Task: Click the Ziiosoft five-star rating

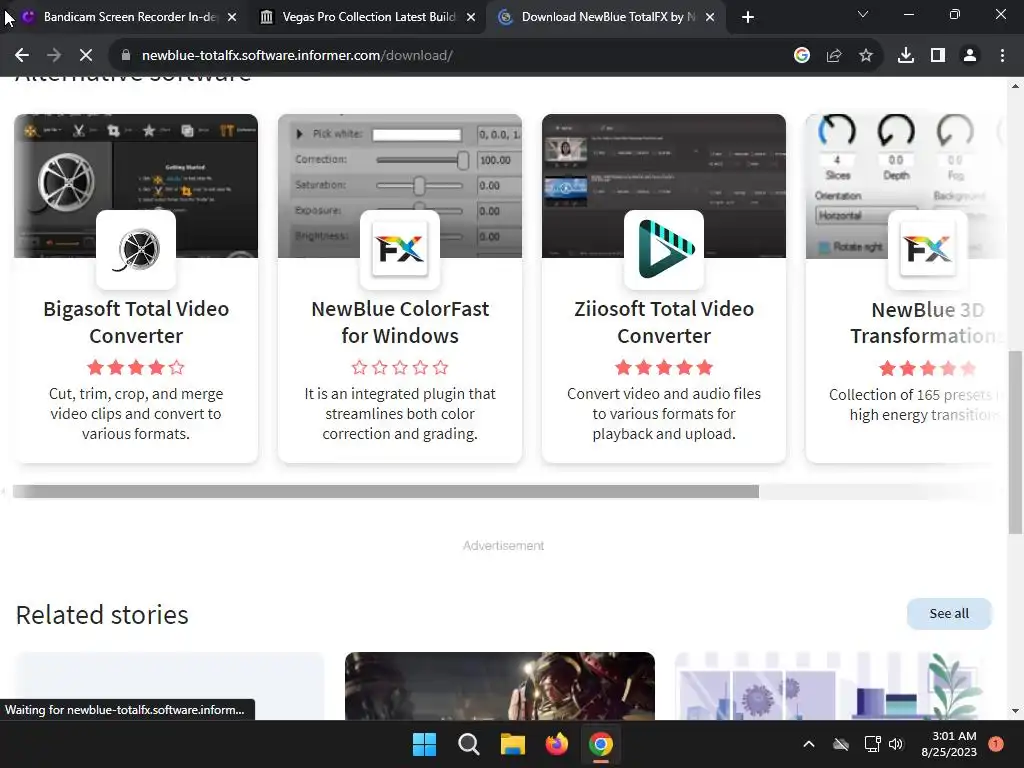Action: click(664, 368)
